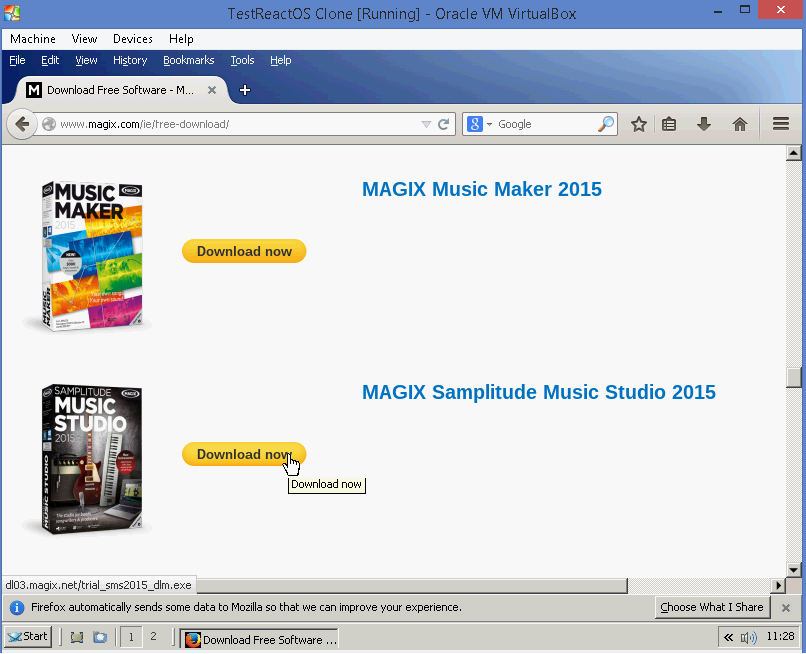Bookmark this page with the star icon
The height and width of the screenshot is (654, 806).
tap(639, 124)
